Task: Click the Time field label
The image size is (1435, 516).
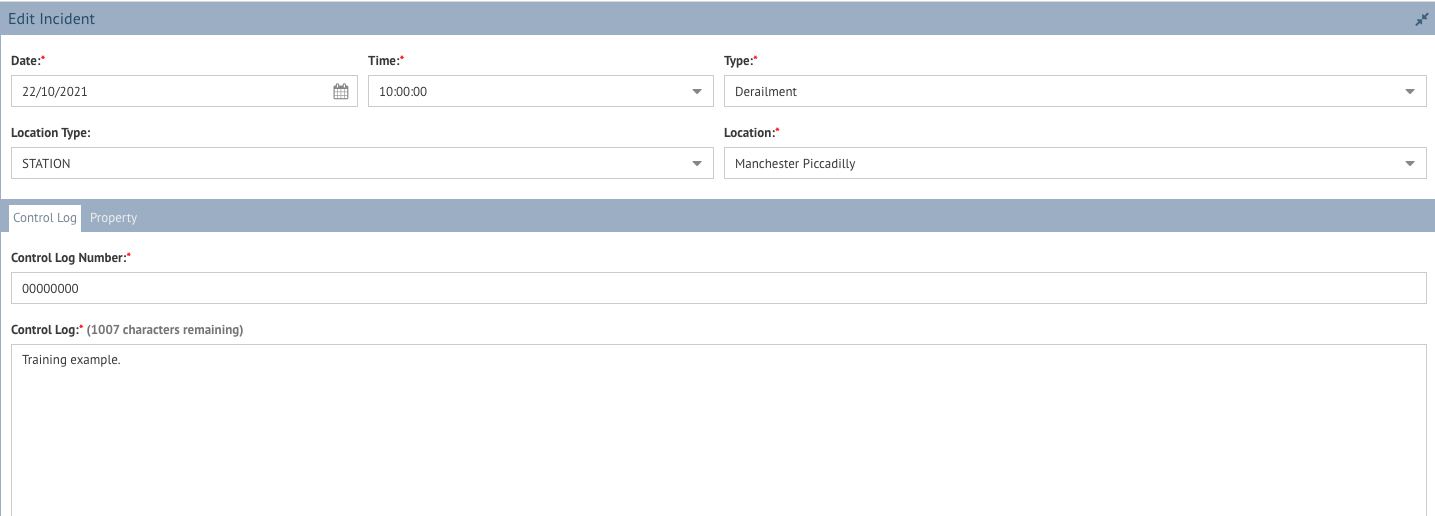Action: coord(386,61)
